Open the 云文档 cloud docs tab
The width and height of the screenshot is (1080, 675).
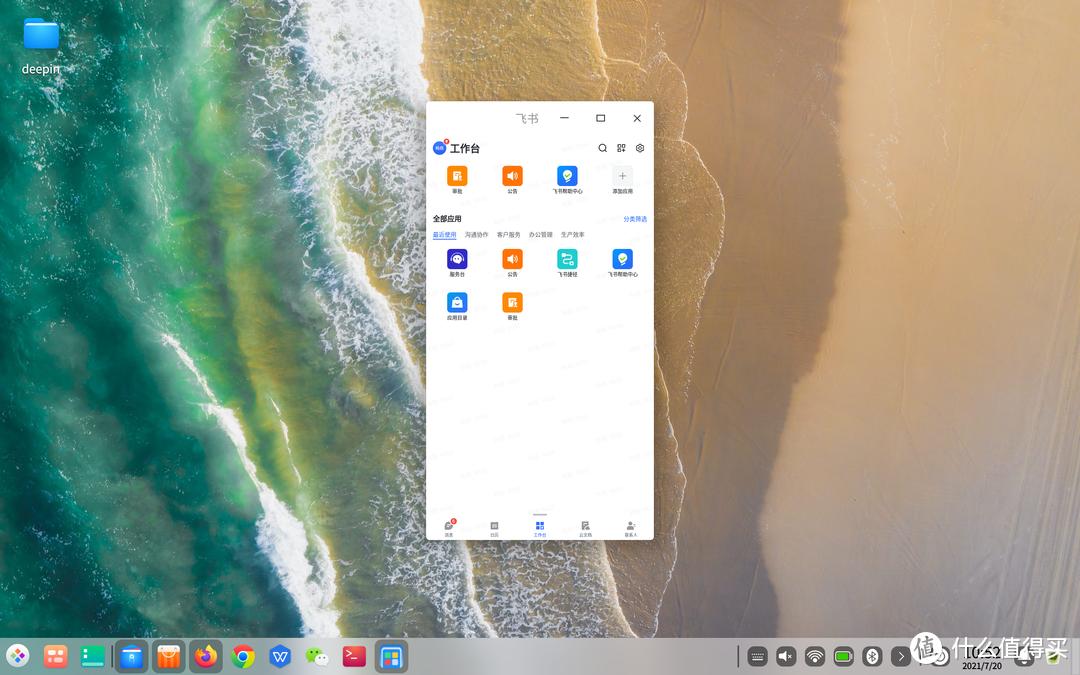point(584,526)
